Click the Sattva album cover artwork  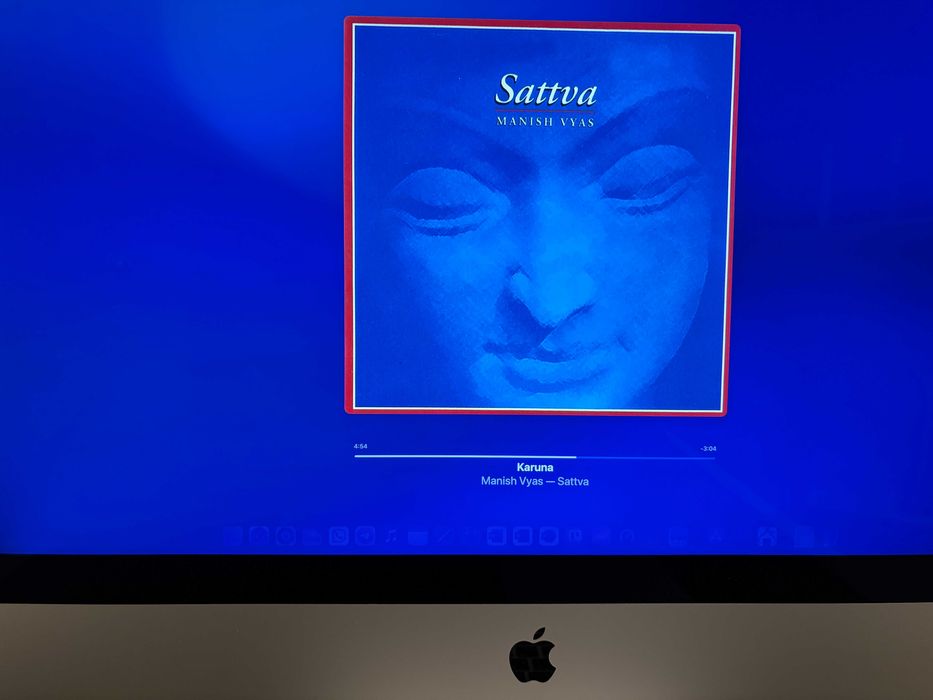(542, 216)
